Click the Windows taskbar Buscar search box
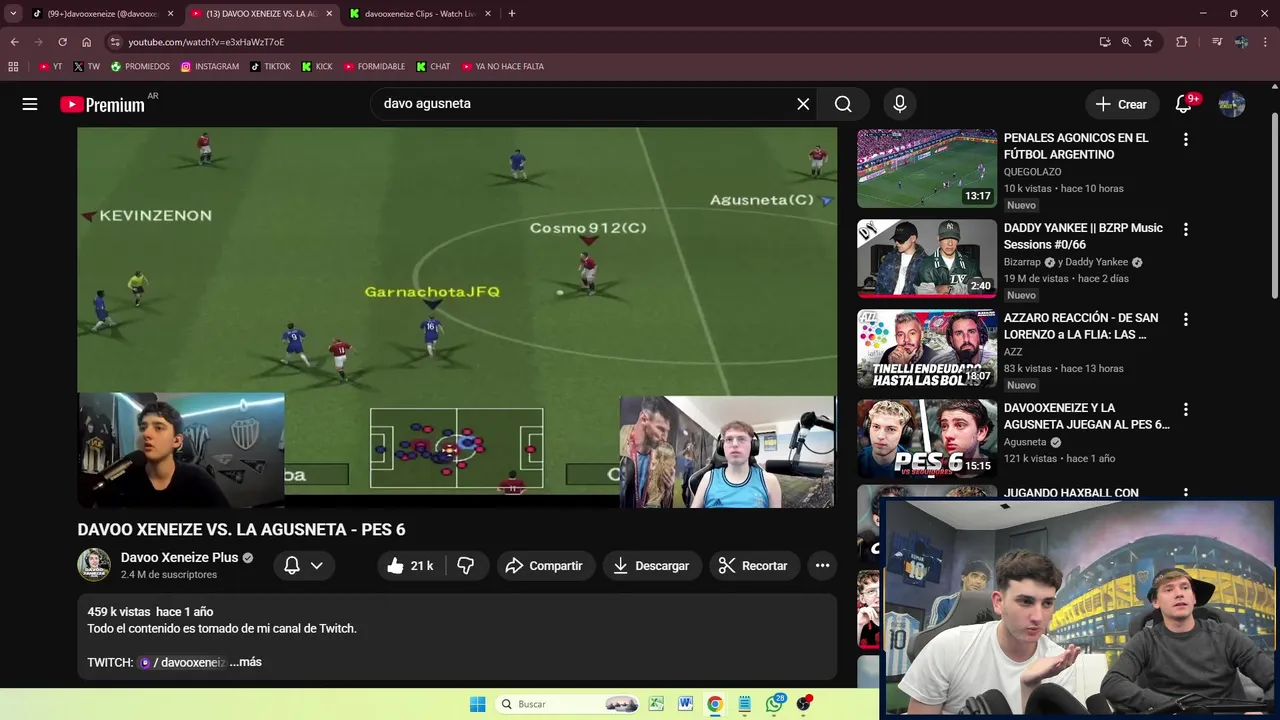This screenshot has width=1280, height=720. (568, 704)
